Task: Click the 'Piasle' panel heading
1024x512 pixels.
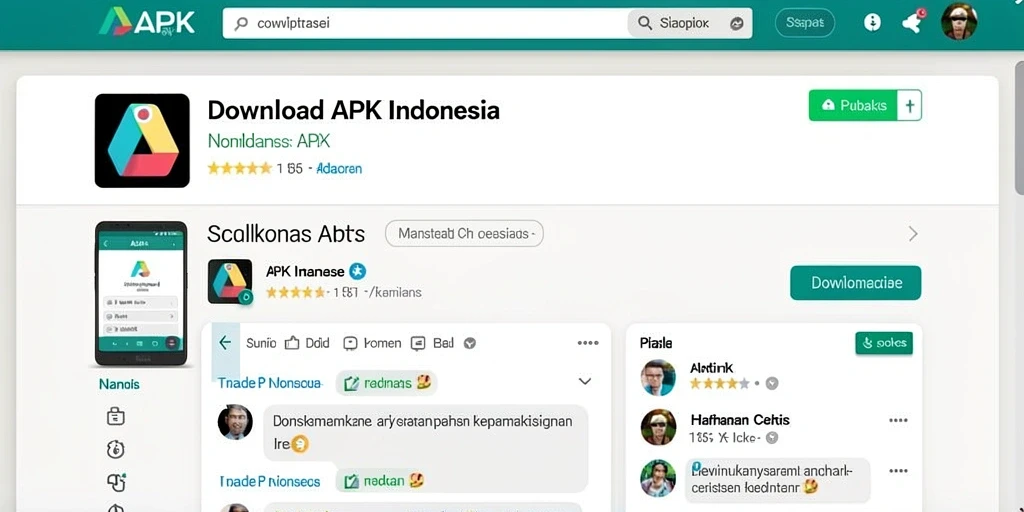Action: coord(656,343)
